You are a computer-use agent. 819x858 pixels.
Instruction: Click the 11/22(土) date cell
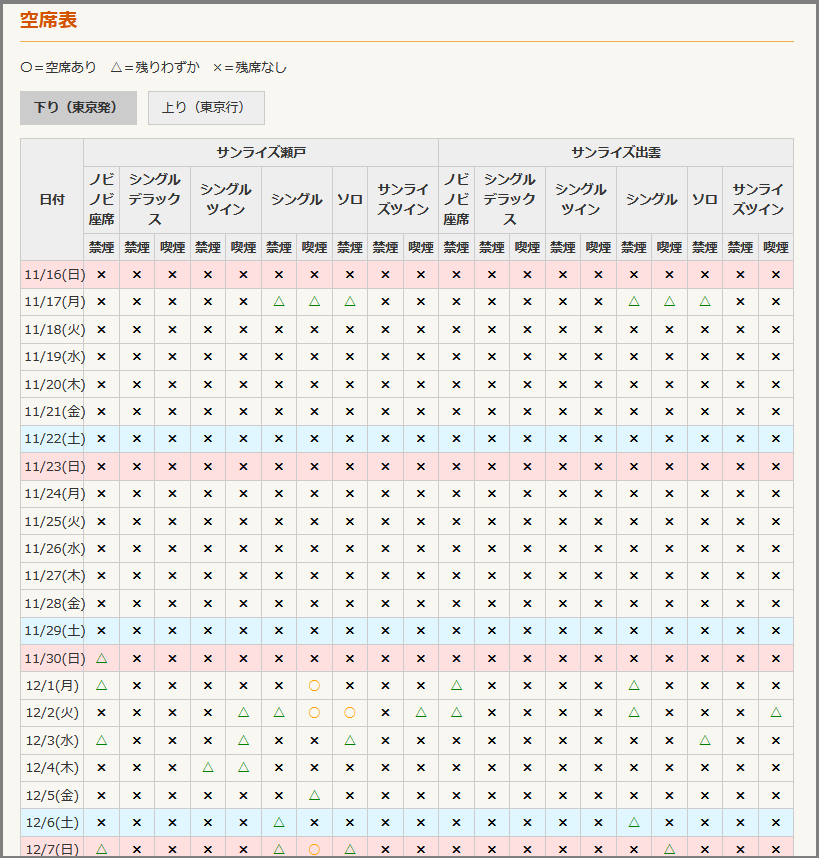point(52,439)
